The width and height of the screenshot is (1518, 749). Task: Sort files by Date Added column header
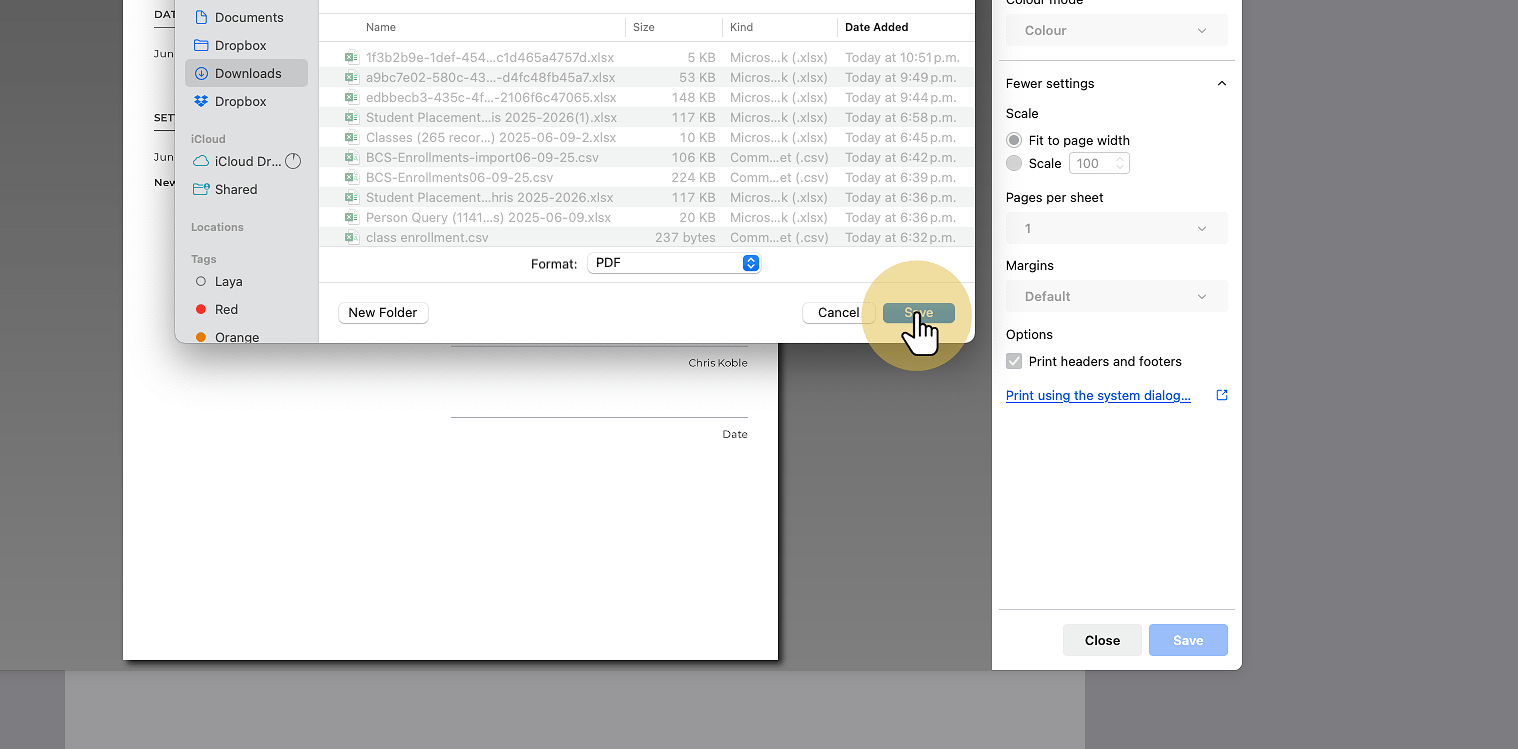877,27
